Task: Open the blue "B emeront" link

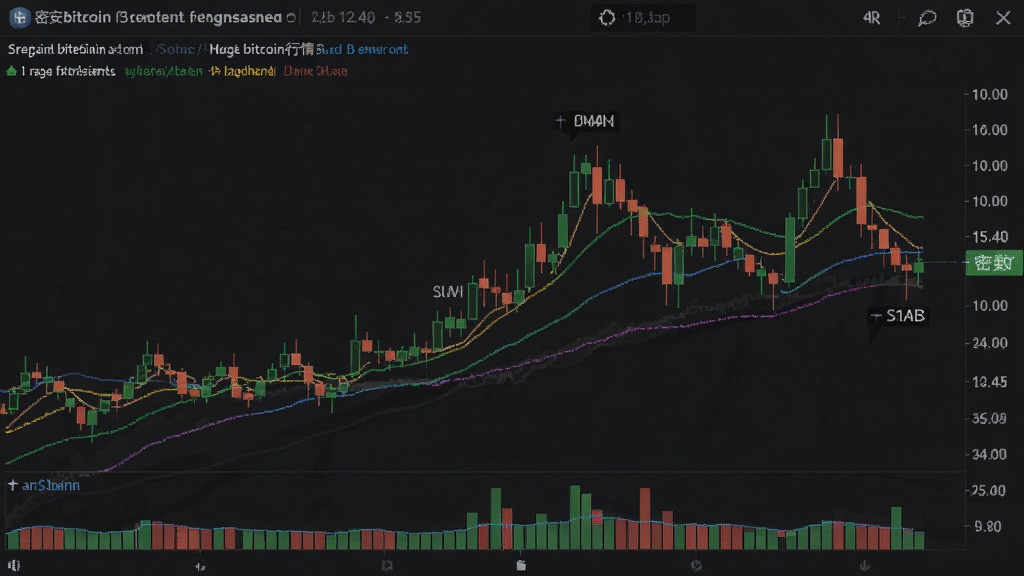Action: (x=377, y=49)
